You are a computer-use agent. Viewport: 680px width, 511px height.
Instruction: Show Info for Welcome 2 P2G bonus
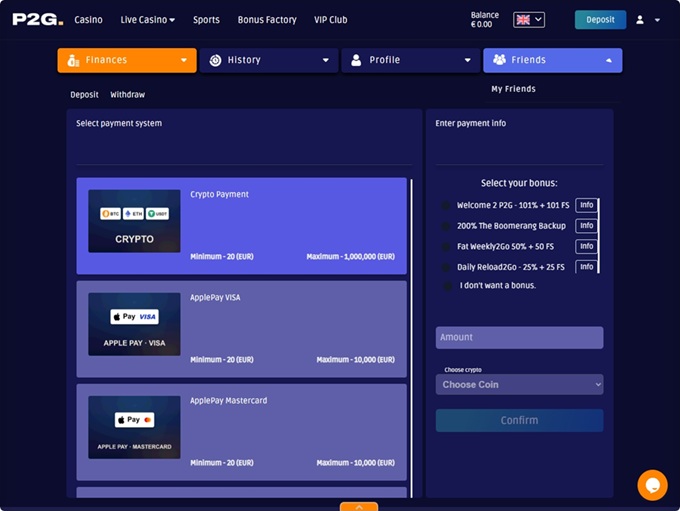coord(586,205)
